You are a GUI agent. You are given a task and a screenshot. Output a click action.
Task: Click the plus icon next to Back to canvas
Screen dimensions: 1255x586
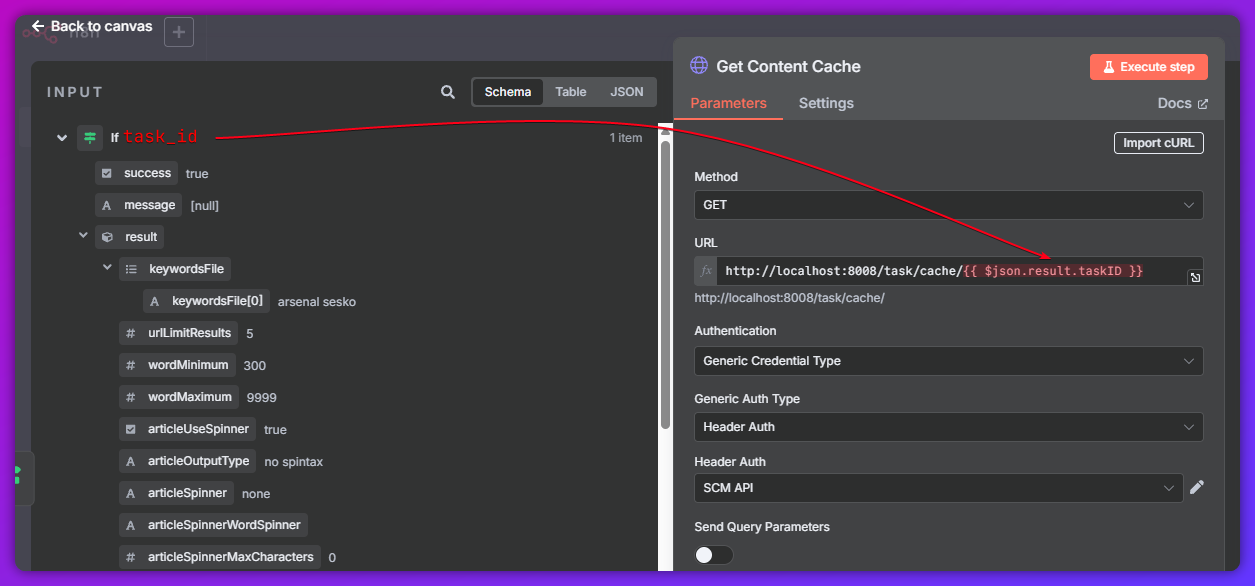(x=179, y=32)
